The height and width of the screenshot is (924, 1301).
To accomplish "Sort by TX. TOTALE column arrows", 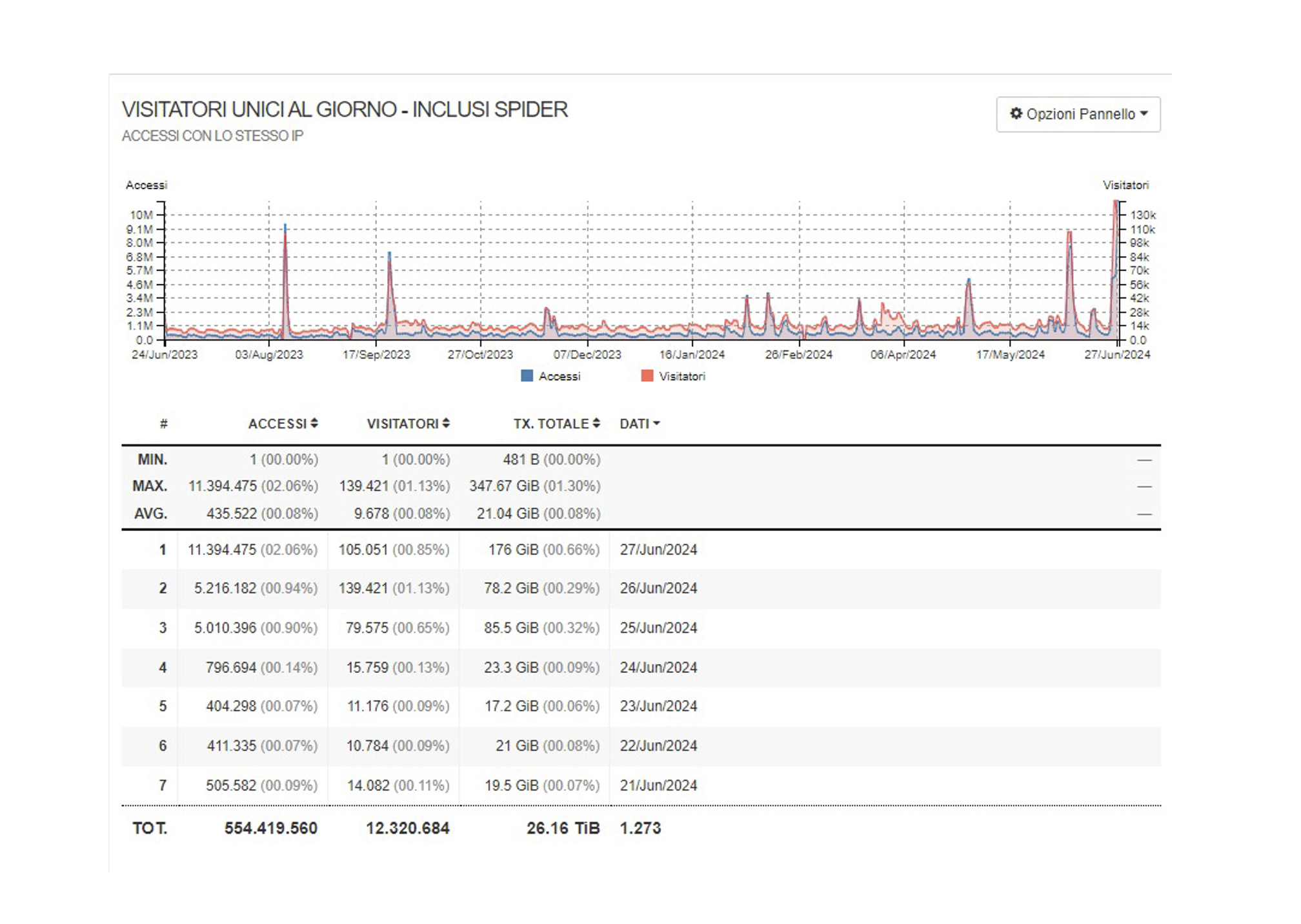I will coord(596,423).
